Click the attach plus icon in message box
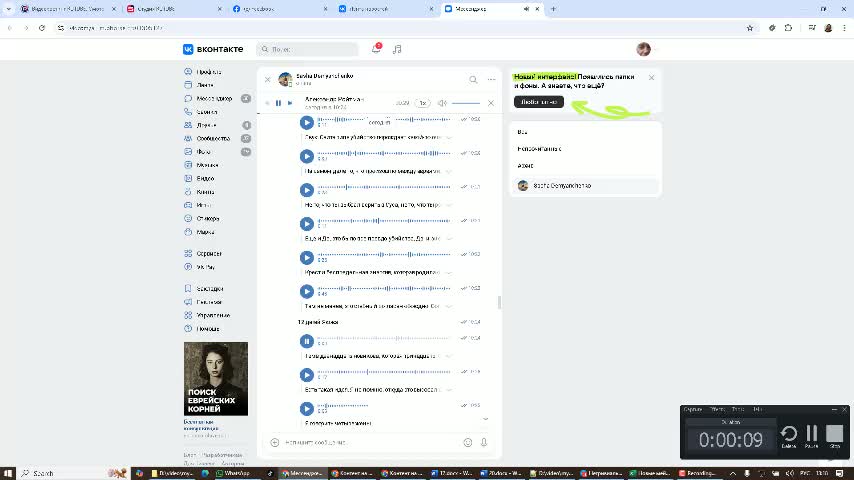This screenshot has height=480, width=854. (275, 442)
